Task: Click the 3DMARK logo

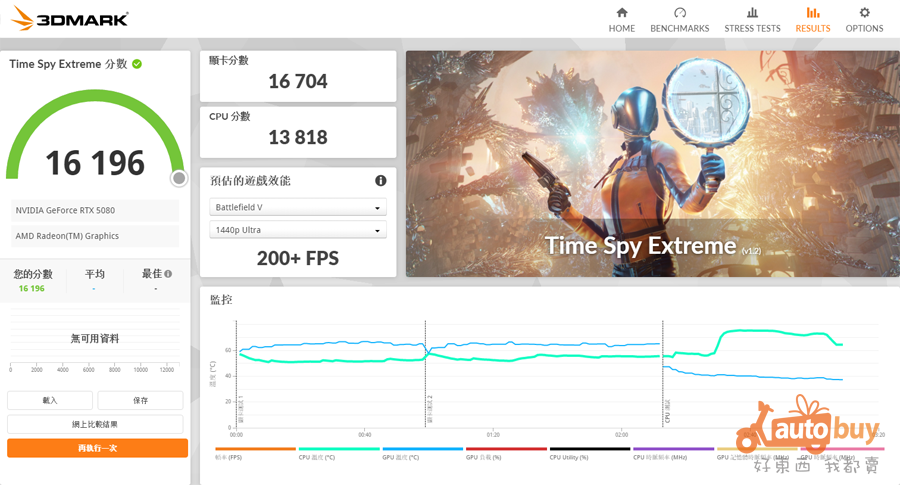Action: [69, 19]
